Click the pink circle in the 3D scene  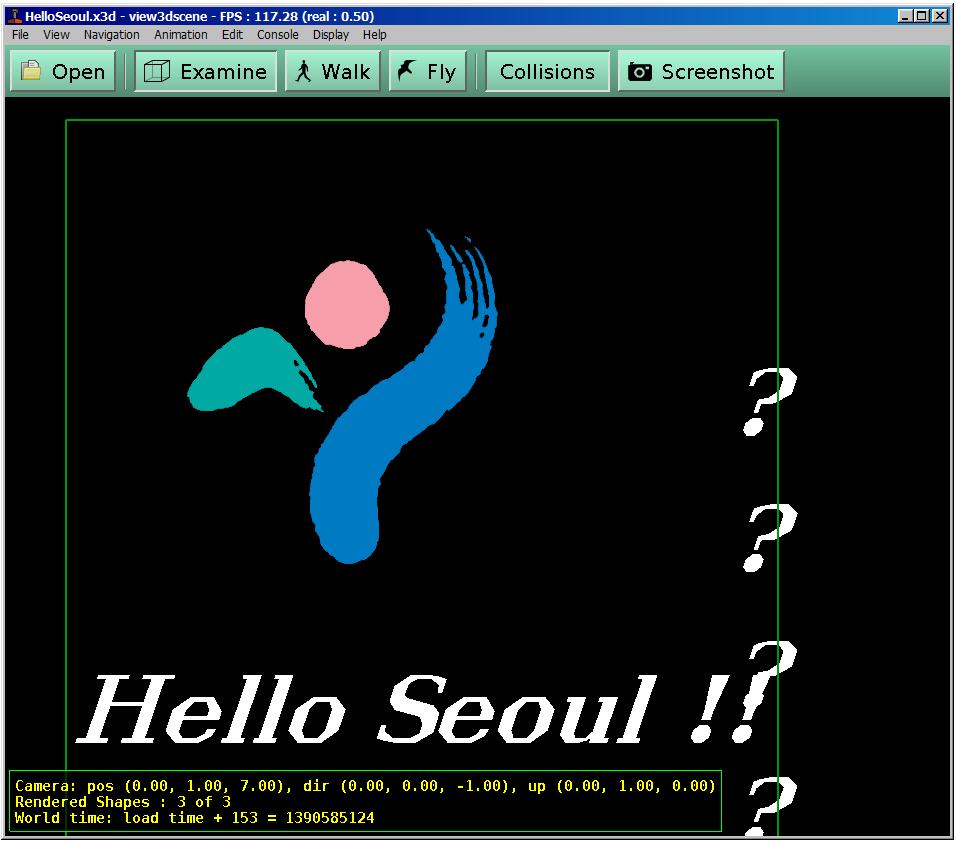[x=346, y=304]
